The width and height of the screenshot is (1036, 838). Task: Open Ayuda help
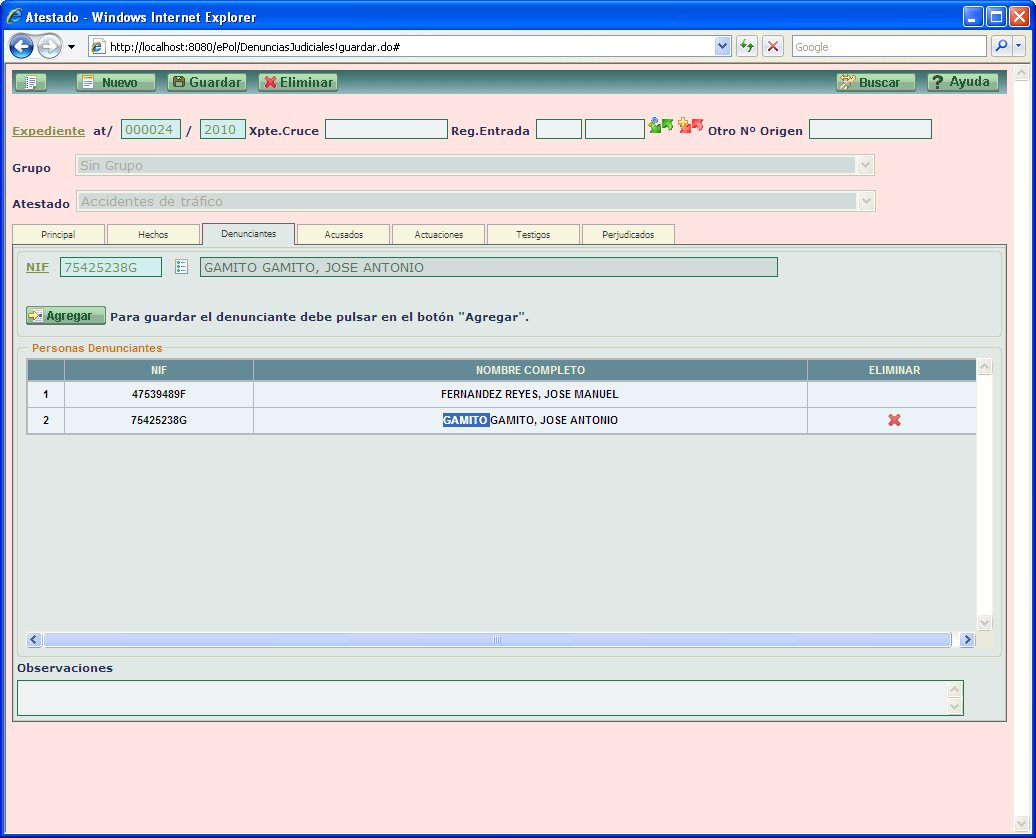point(962,82)
